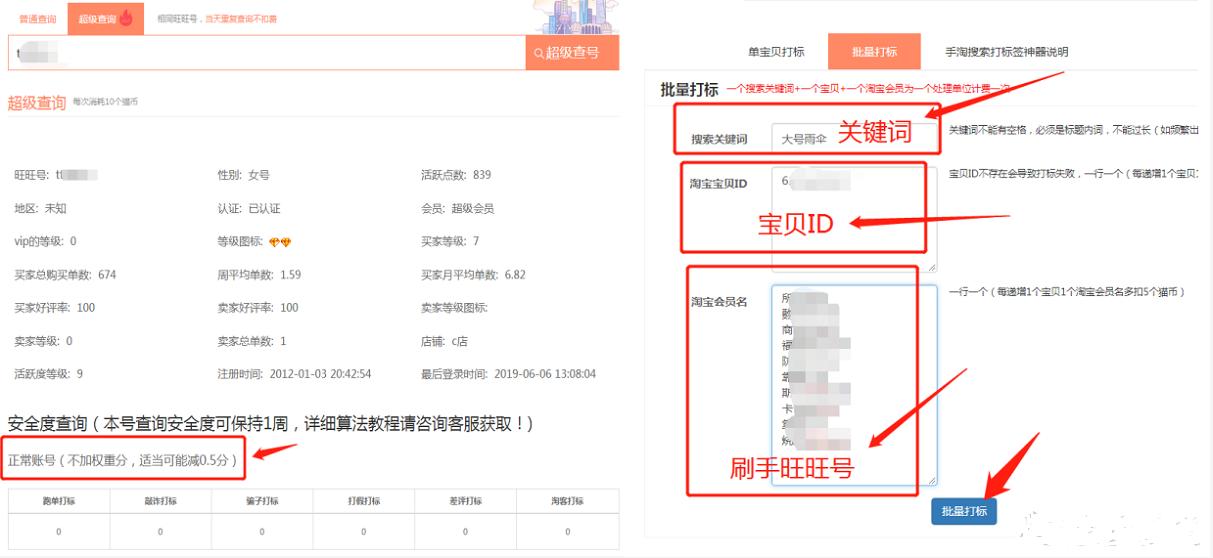
Task: Click the diamond 等级图标 icons
Action: (x=280, y=242)
